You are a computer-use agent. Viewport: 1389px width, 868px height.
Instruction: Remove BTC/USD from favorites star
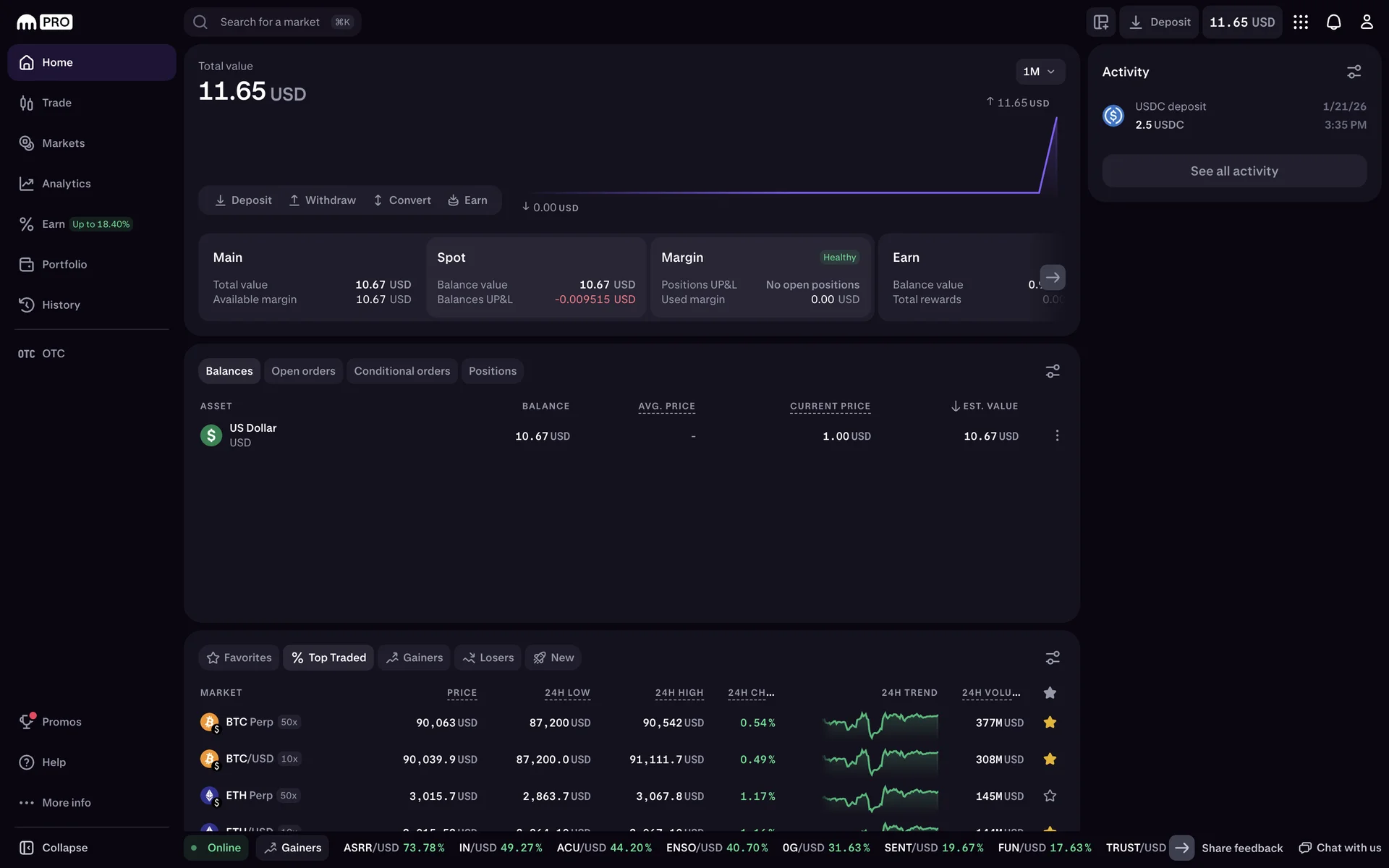pyautogui.click(x=1050, y=759)
